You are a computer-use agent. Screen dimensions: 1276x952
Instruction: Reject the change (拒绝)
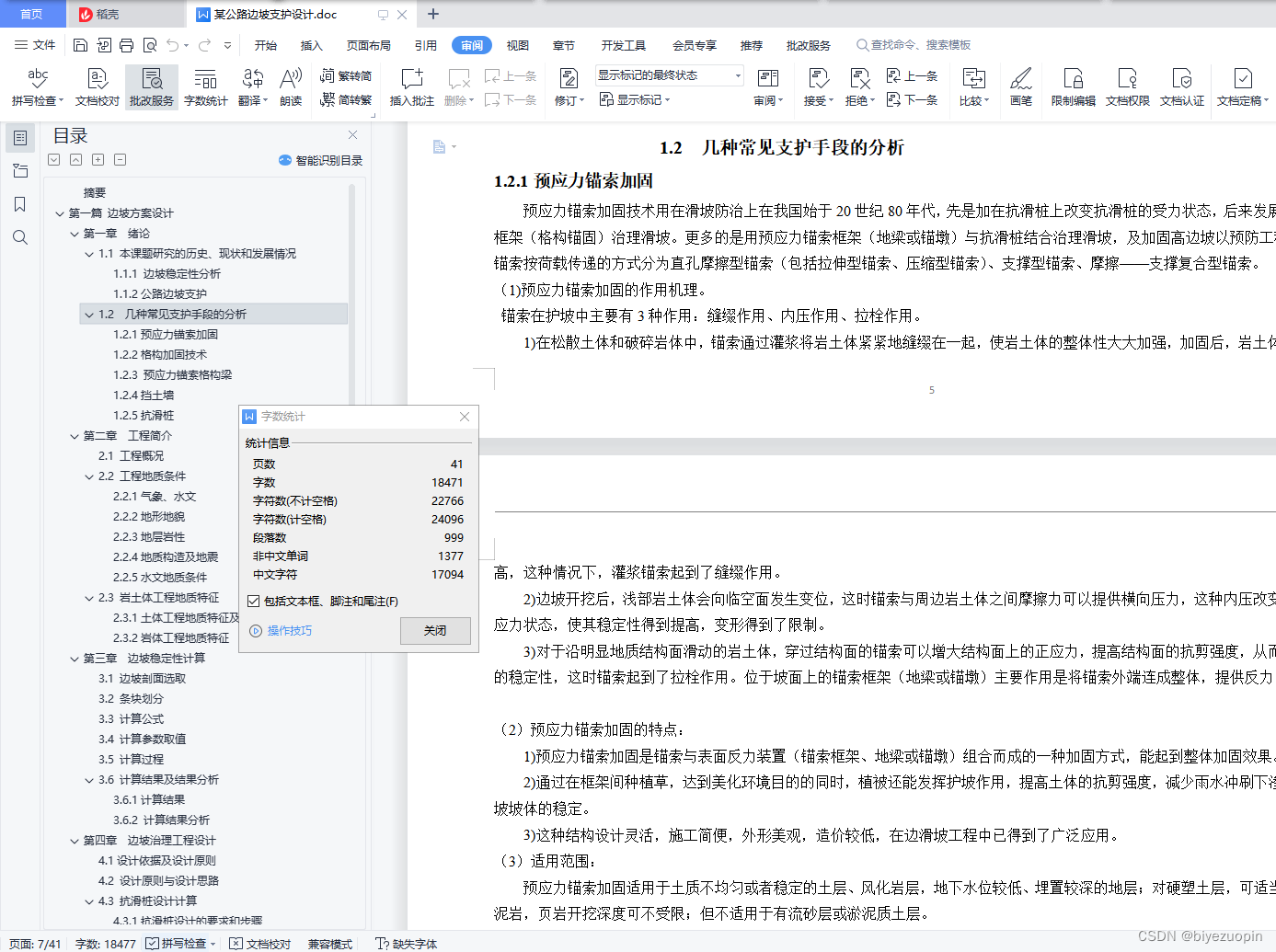(859, 87)
